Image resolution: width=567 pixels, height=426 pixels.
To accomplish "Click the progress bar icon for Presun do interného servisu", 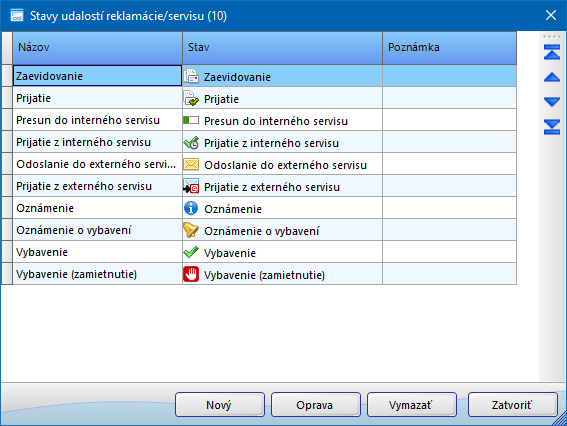I will [191, 120].
